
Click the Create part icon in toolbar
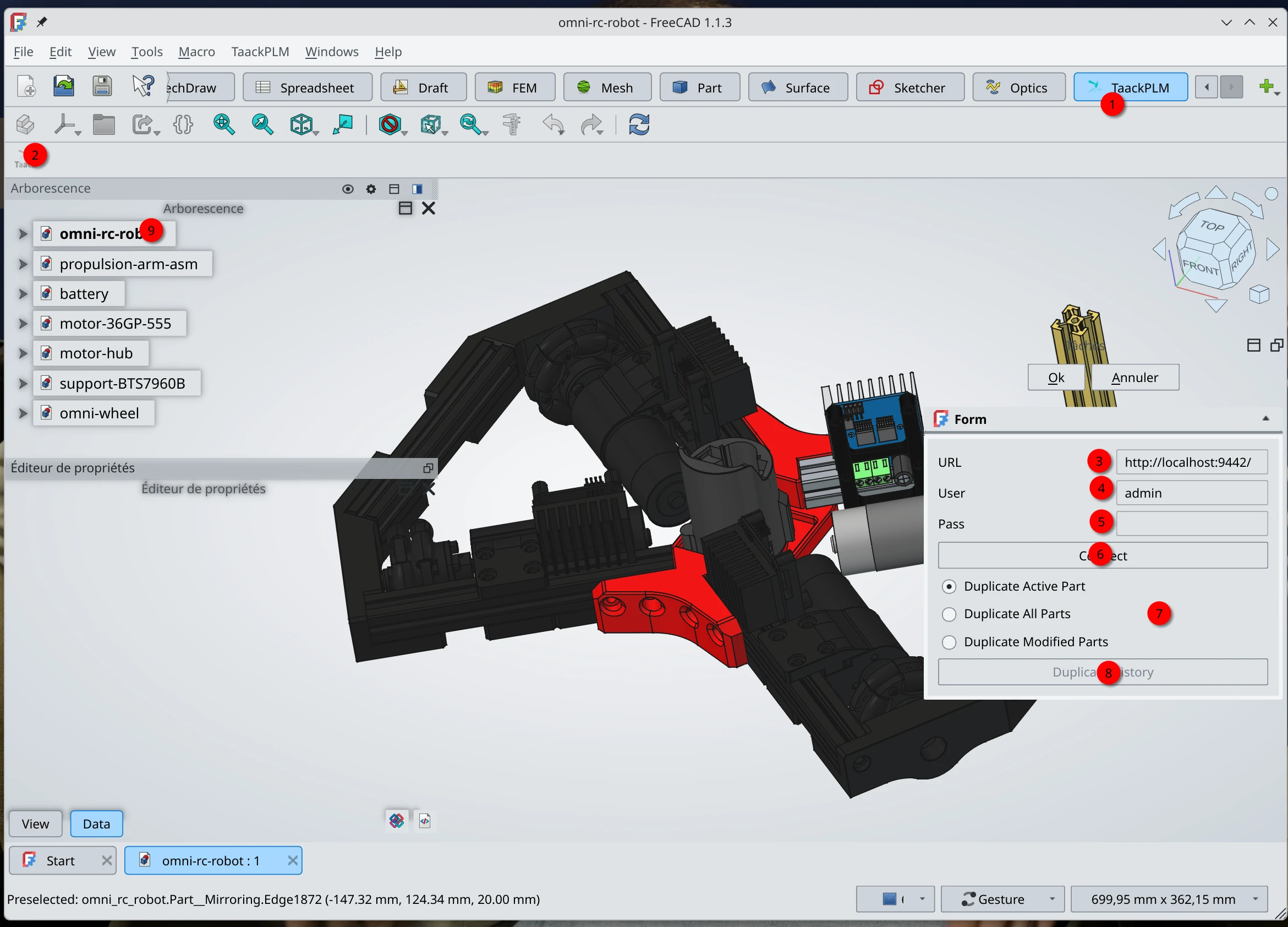25,124
